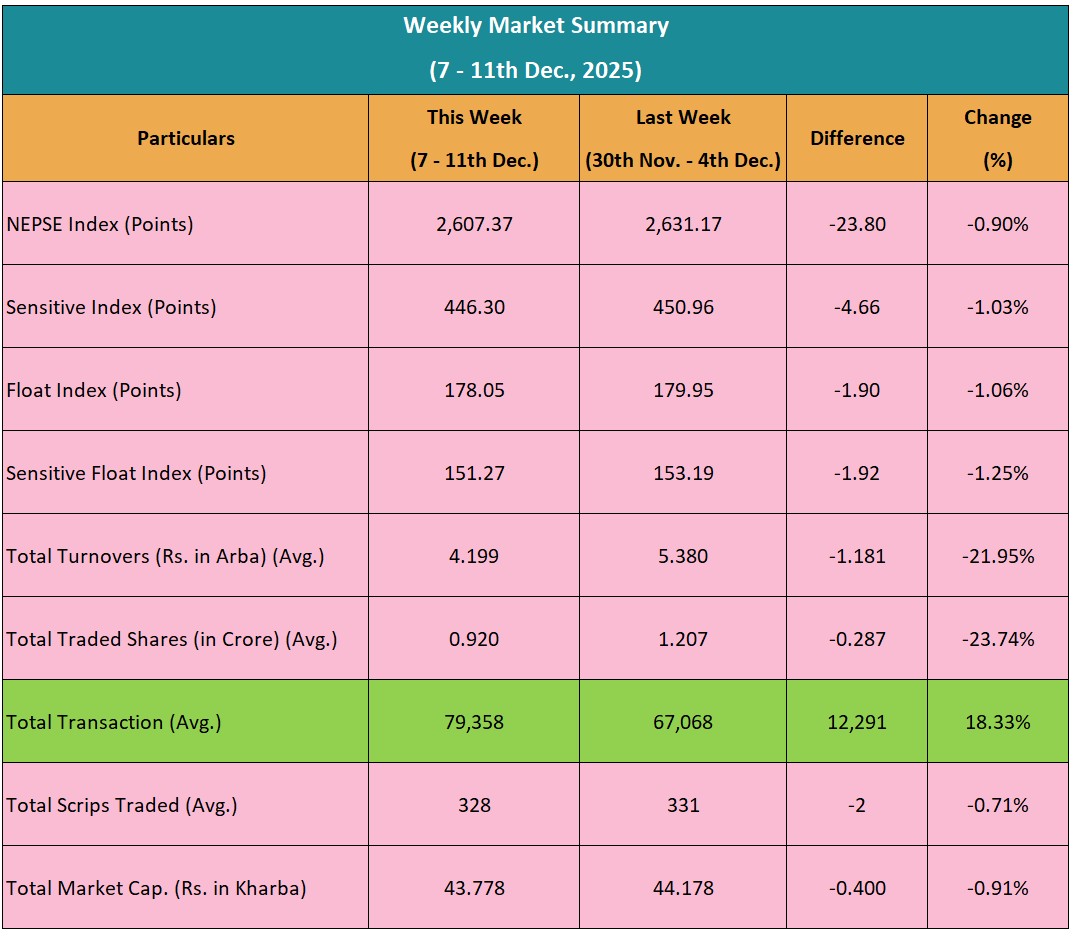The image size is (1070, 930).
Task: Click the This Week column header
Action: tap(474, 138)
